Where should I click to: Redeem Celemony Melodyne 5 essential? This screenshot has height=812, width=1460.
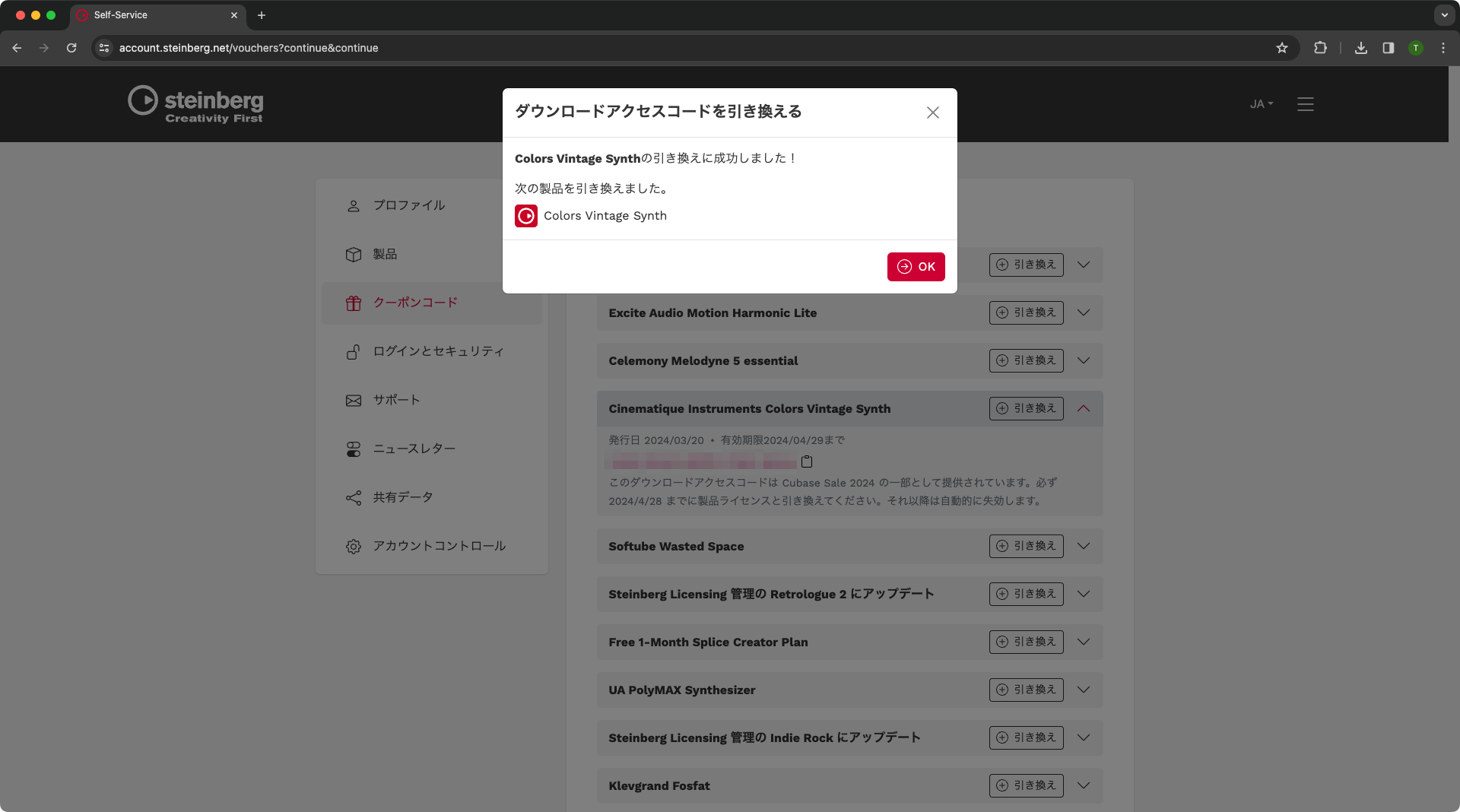click(x=1026, y=360)
